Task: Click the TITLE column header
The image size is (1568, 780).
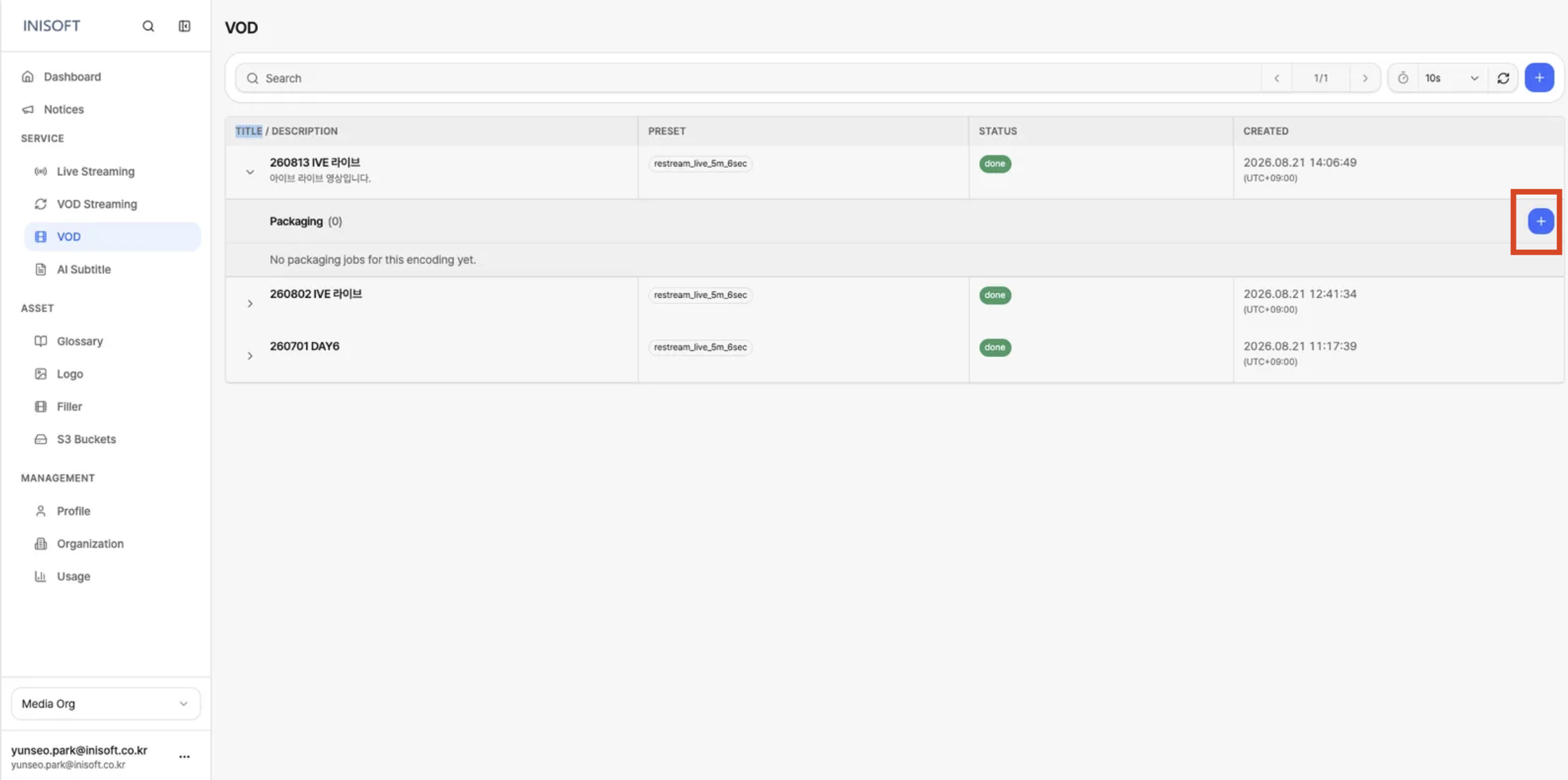Action: coord(248,131)
